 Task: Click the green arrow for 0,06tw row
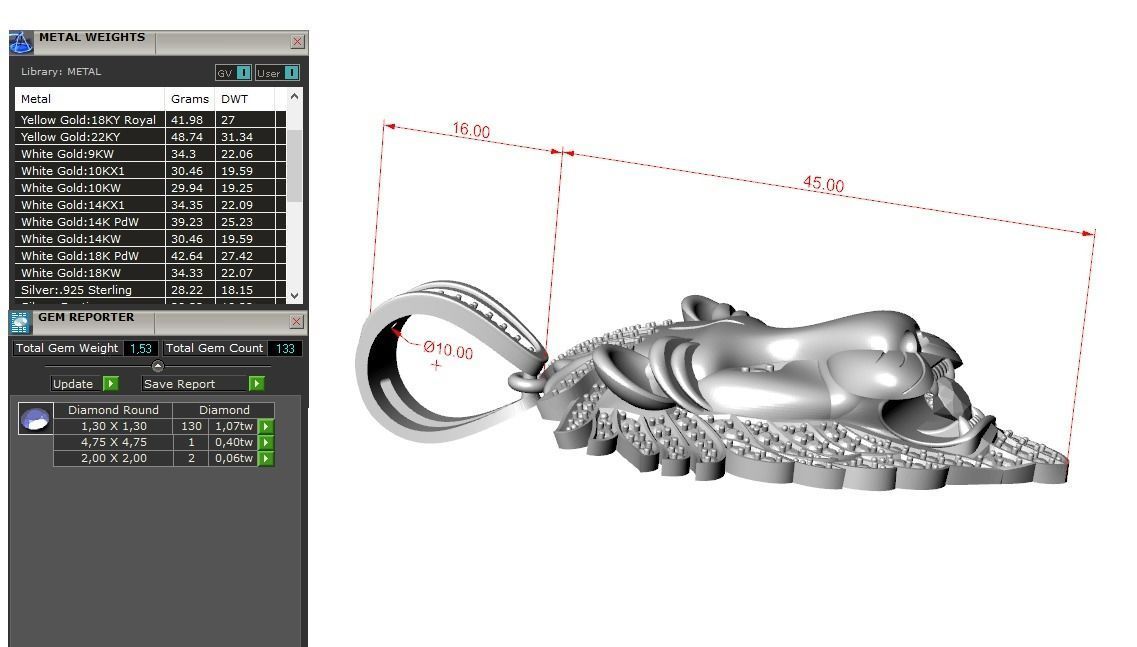click(266, 458)
